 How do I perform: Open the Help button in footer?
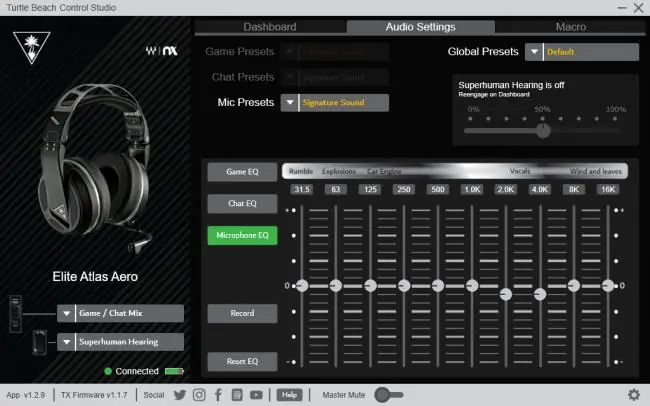pyautogui.click(x=289, y=395)
